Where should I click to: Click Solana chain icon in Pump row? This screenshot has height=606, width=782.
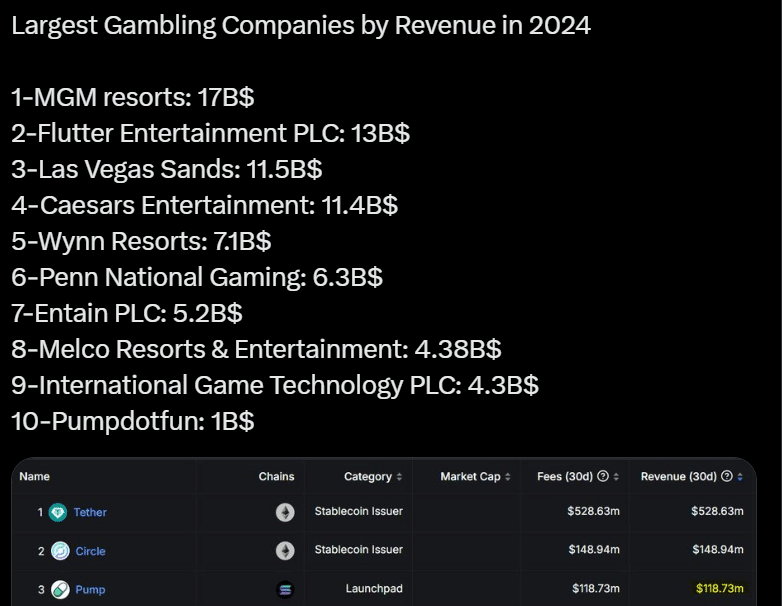coord(285,590)
